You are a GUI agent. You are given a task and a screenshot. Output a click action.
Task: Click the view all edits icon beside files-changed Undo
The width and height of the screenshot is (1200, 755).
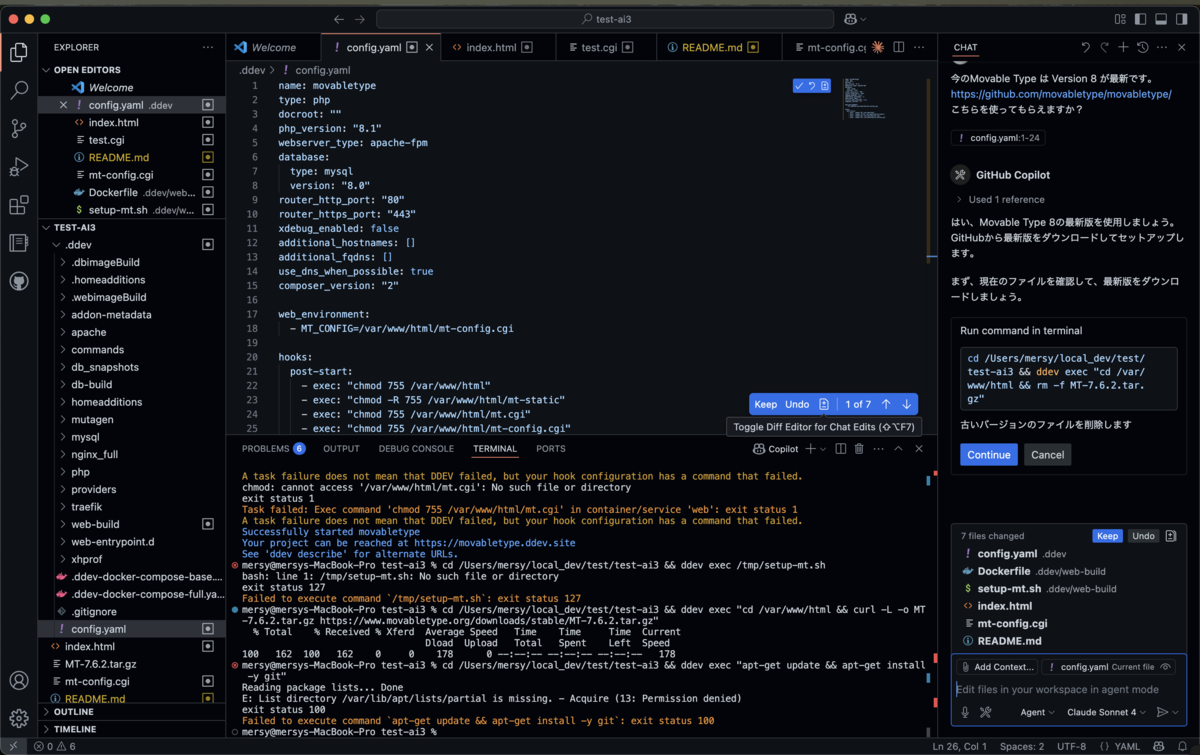tap(1171, 536)
